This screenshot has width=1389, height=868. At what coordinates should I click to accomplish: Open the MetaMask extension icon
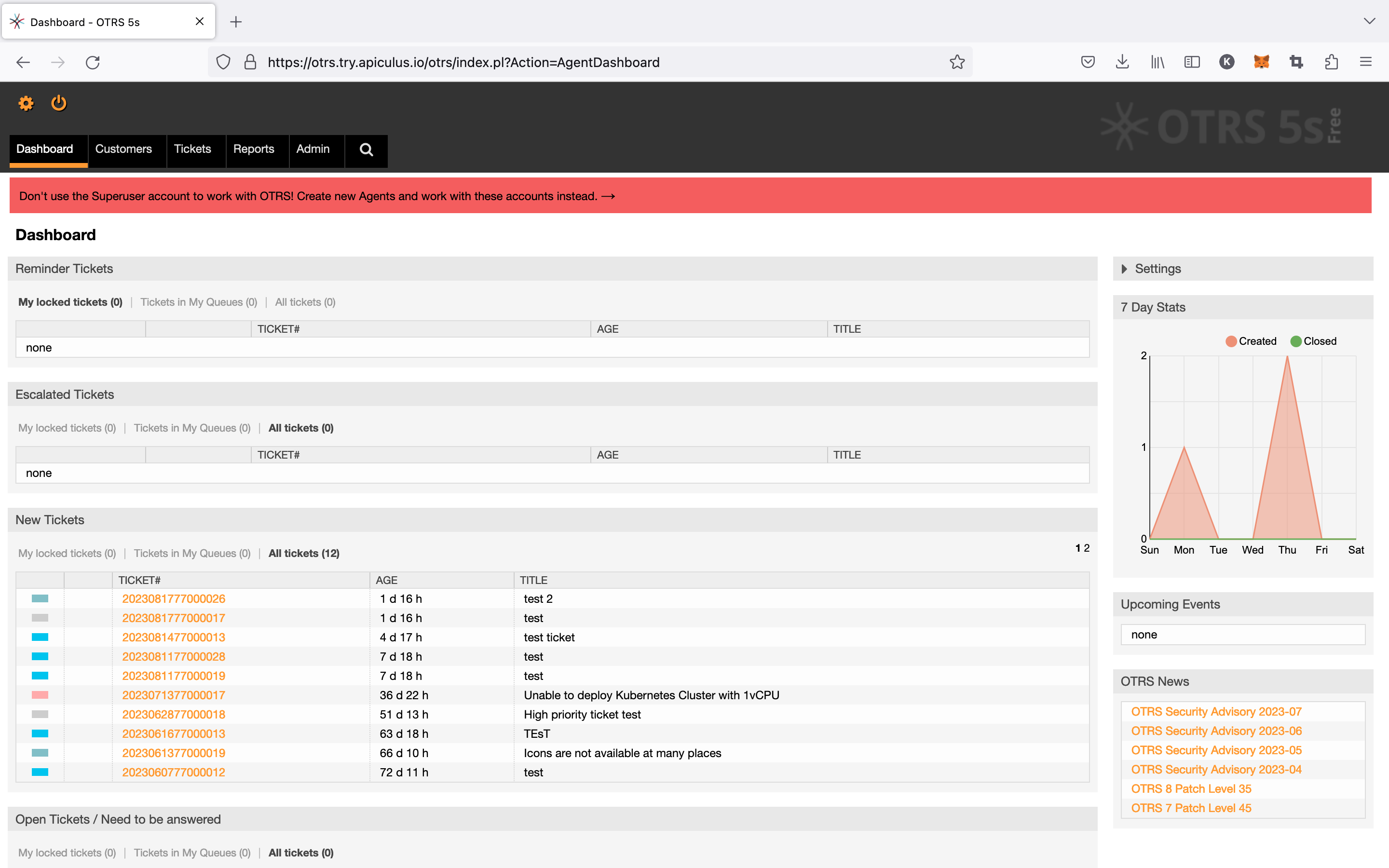[1262, 61]
